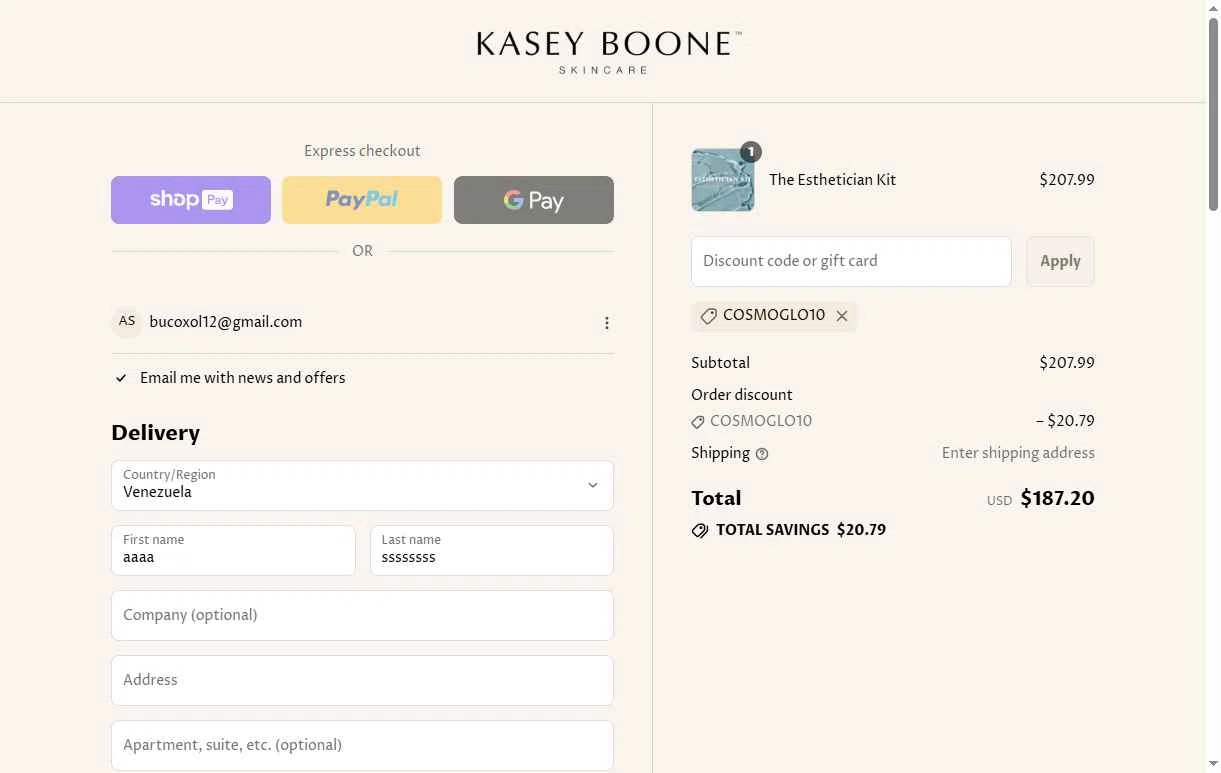Image resolution: width=1221 pixels, height=773 pixels.
Task: Click the scrollbar up arrow
Action: point(1213,7)
